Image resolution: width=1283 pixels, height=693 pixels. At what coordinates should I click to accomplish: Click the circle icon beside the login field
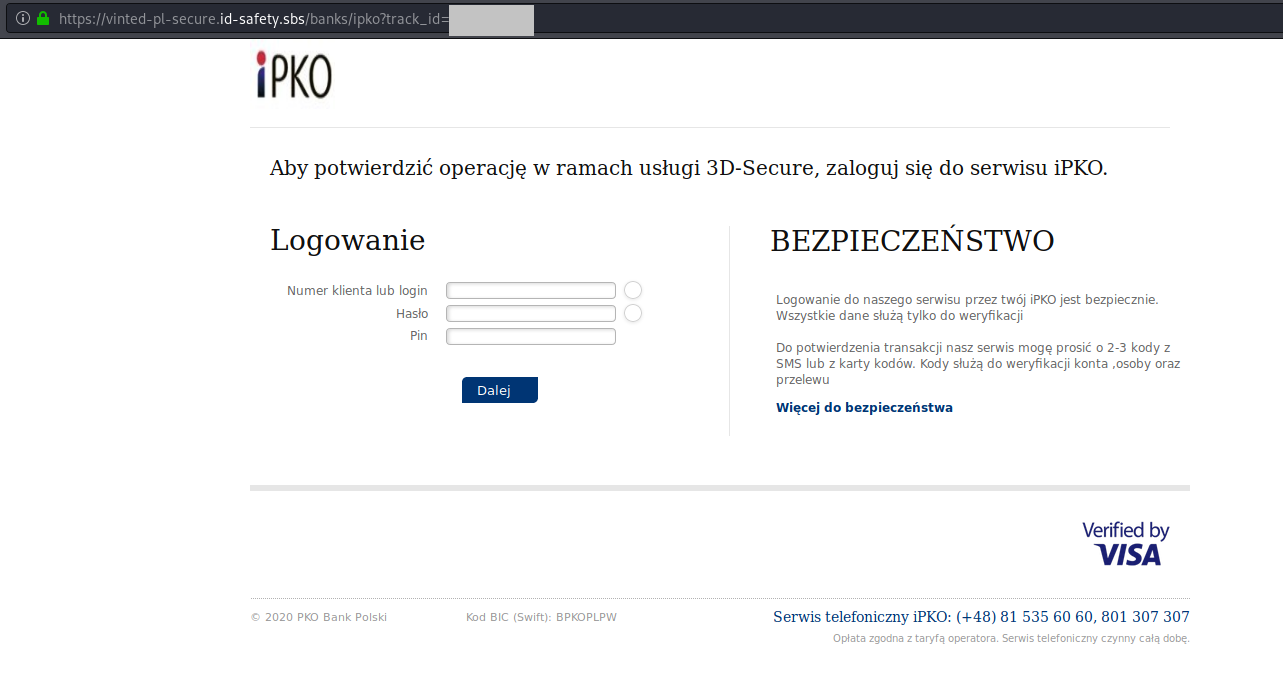point(633,290)
